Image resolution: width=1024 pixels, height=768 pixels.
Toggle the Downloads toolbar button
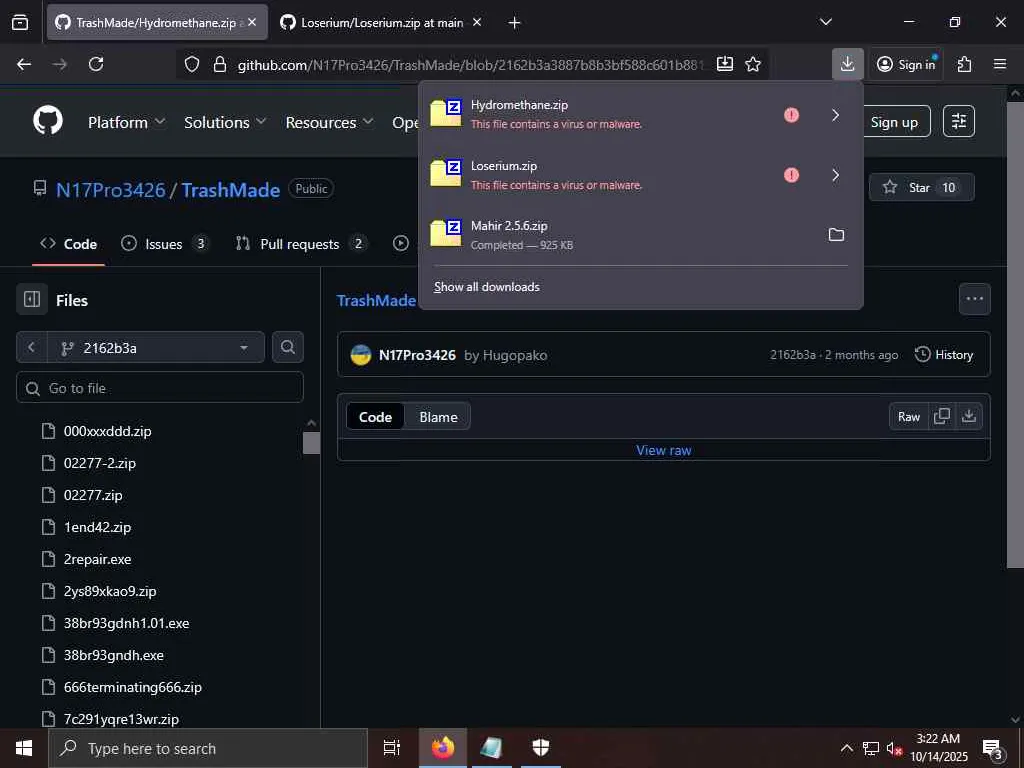[848, 64]
